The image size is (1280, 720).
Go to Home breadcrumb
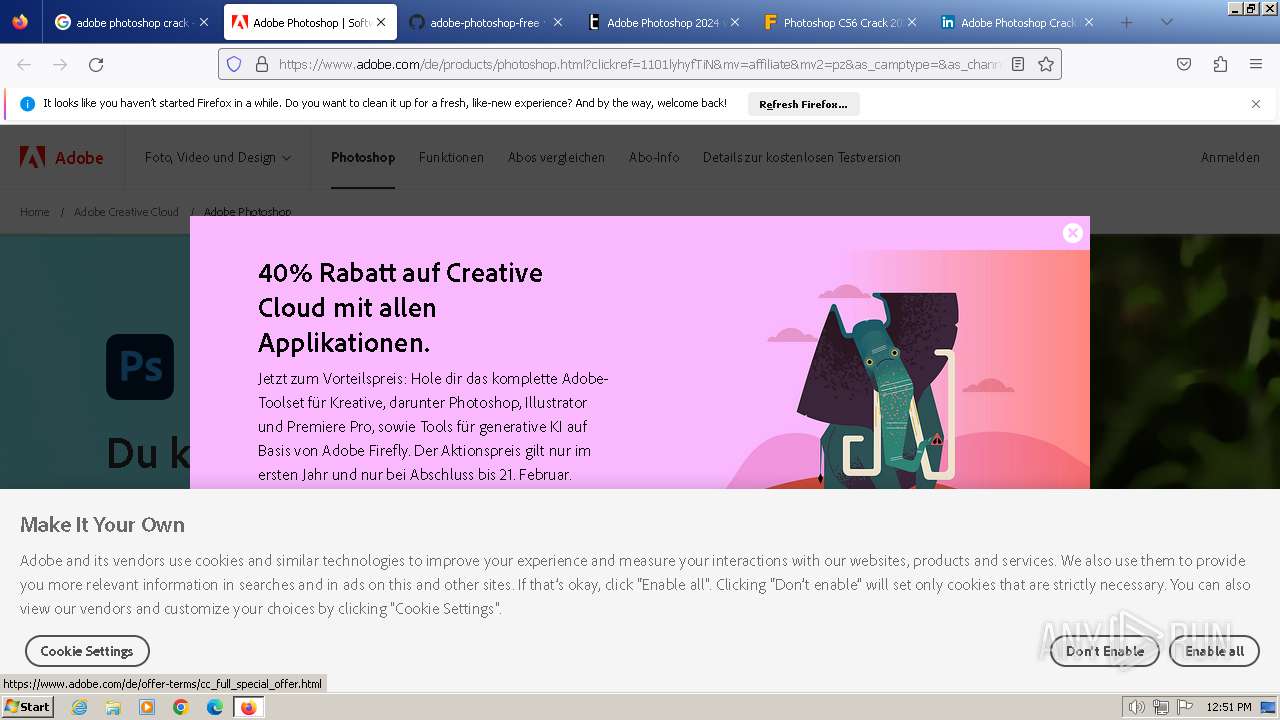35,212
